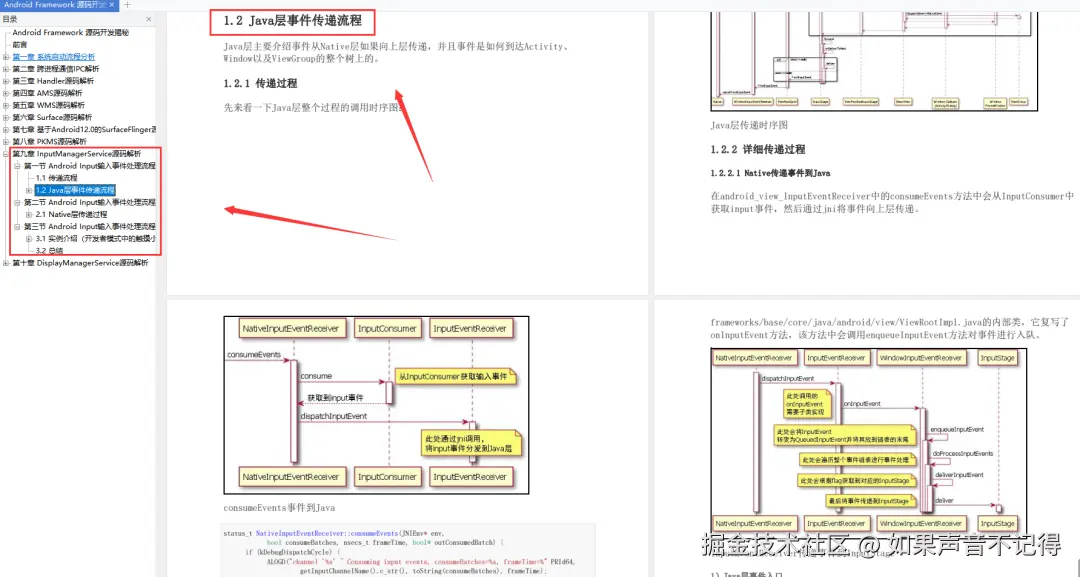Select 第七章 基于Android12.0的SurfaceFlinger in outline
1080x577 pixels.
83,129
